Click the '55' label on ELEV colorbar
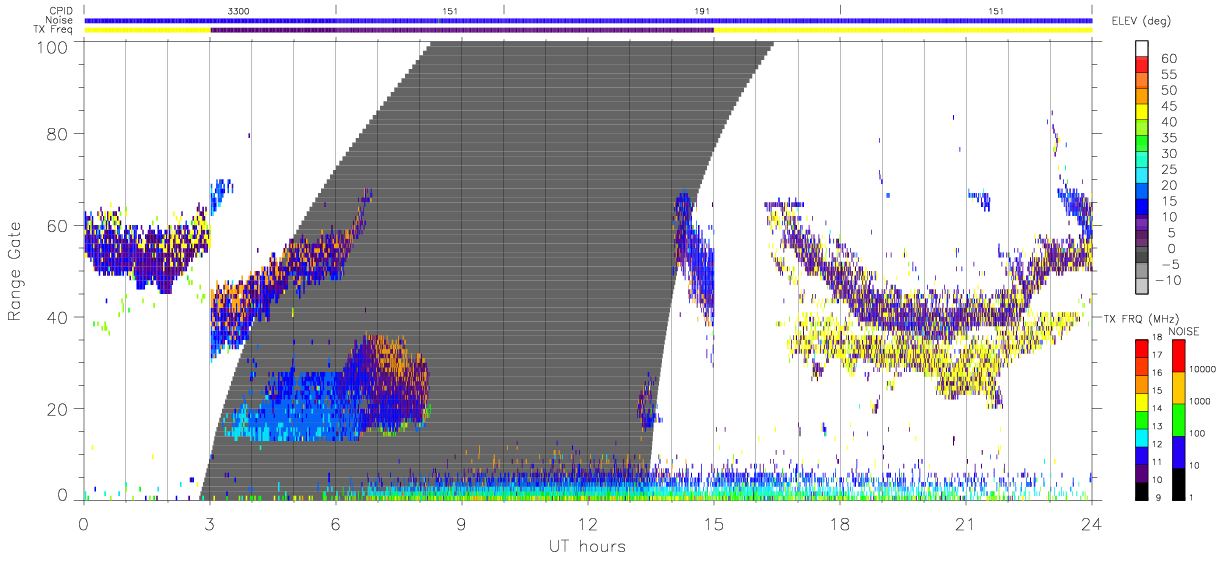 tap(1168, 75)
